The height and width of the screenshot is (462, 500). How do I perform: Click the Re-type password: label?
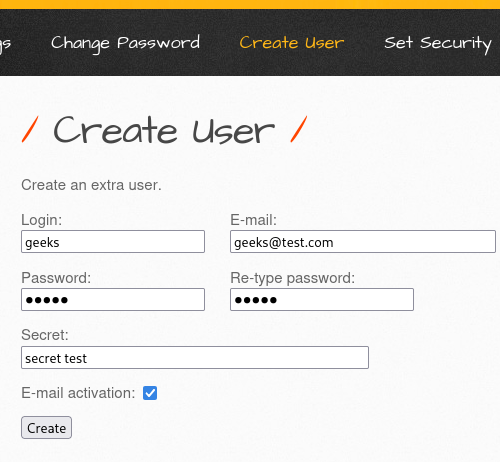click(x=293, y=278)
